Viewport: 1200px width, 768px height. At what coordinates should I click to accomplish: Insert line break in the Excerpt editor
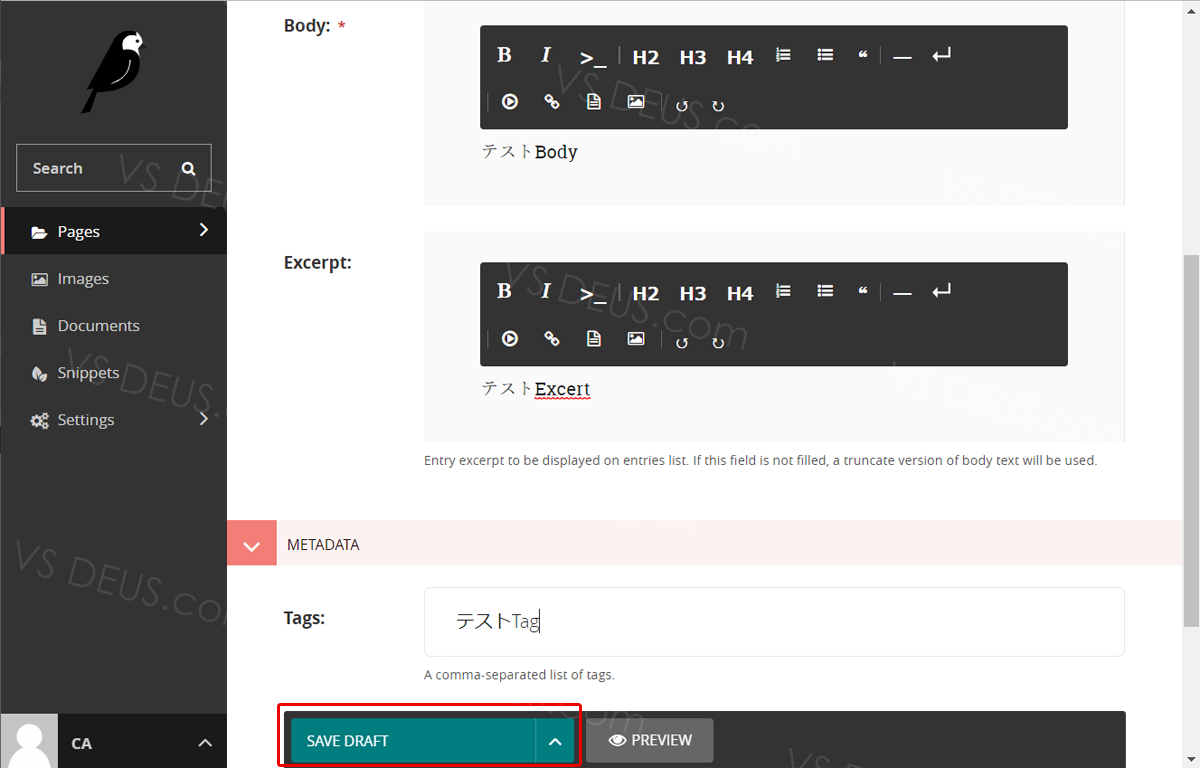tap(941, 291)
